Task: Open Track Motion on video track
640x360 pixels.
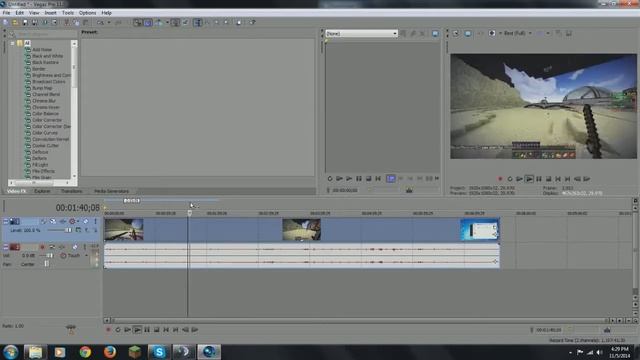Action: coord(53,221)
